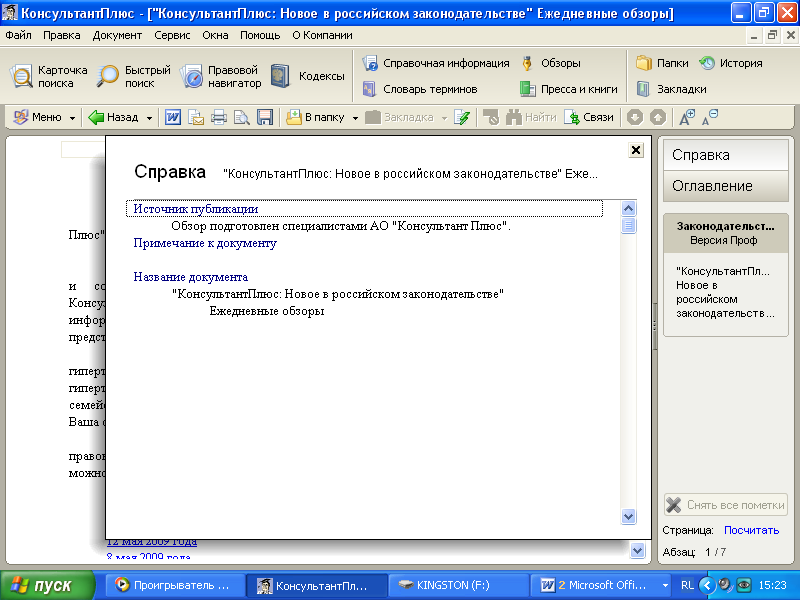Click the Справка panel scrollbar thumb

click(x=629, y=225)
